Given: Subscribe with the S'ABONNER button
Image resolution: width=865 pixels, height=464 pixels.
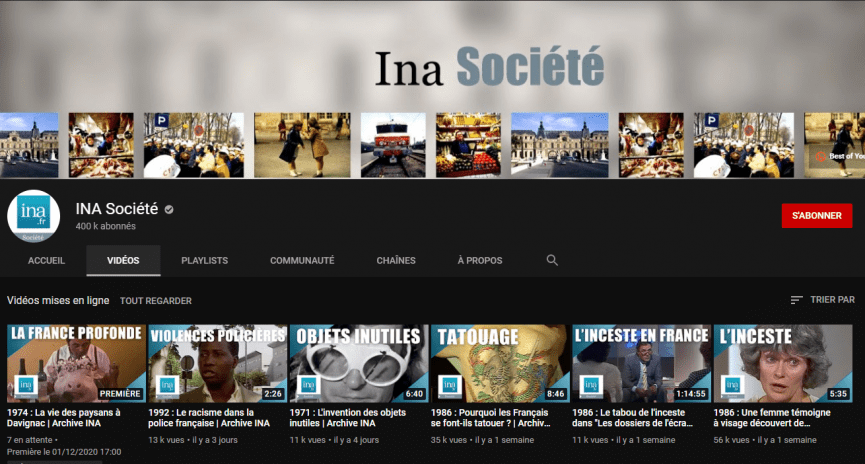Looking at the screenshot, I should point(816,216).
